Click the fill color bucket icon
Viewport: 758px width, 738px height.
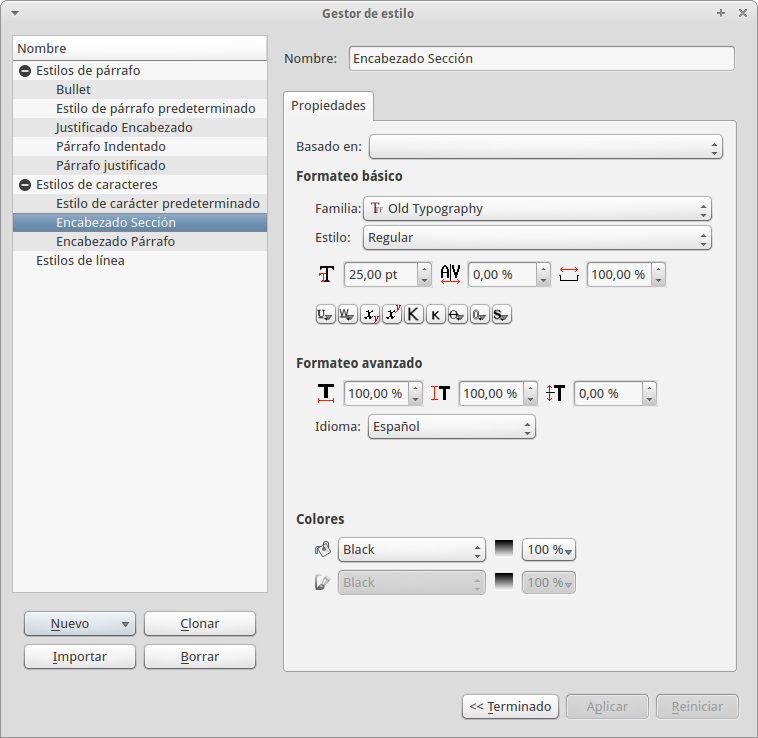tap(322, 550)
